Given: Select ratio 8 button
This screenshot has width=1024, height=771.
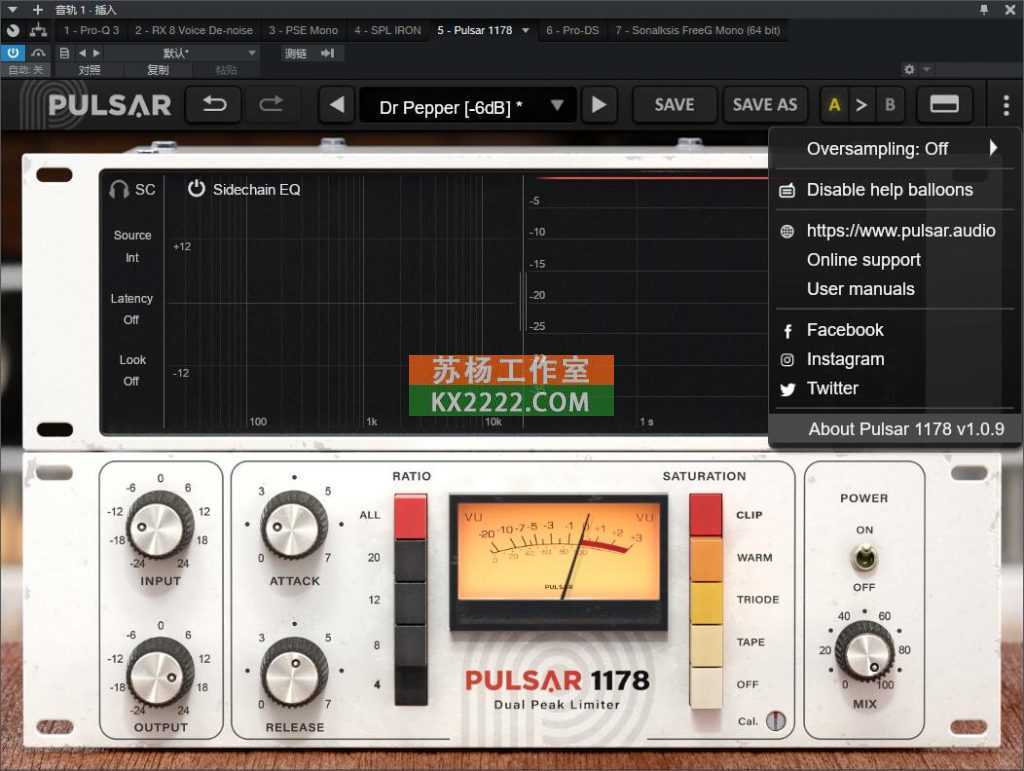Looking at the screenshot, I should 411,646.
